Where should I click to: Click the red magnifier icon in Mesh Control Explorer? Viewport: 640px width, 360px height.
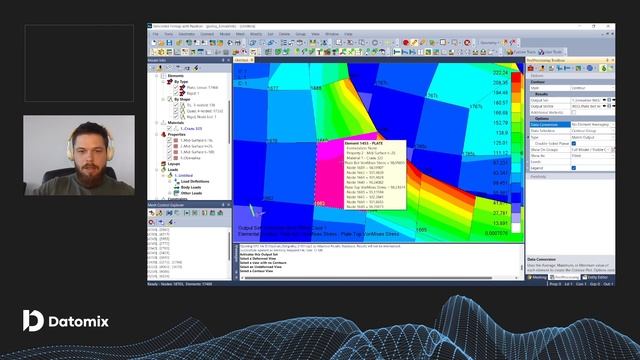pyautogui.click(x=151, y=222)
